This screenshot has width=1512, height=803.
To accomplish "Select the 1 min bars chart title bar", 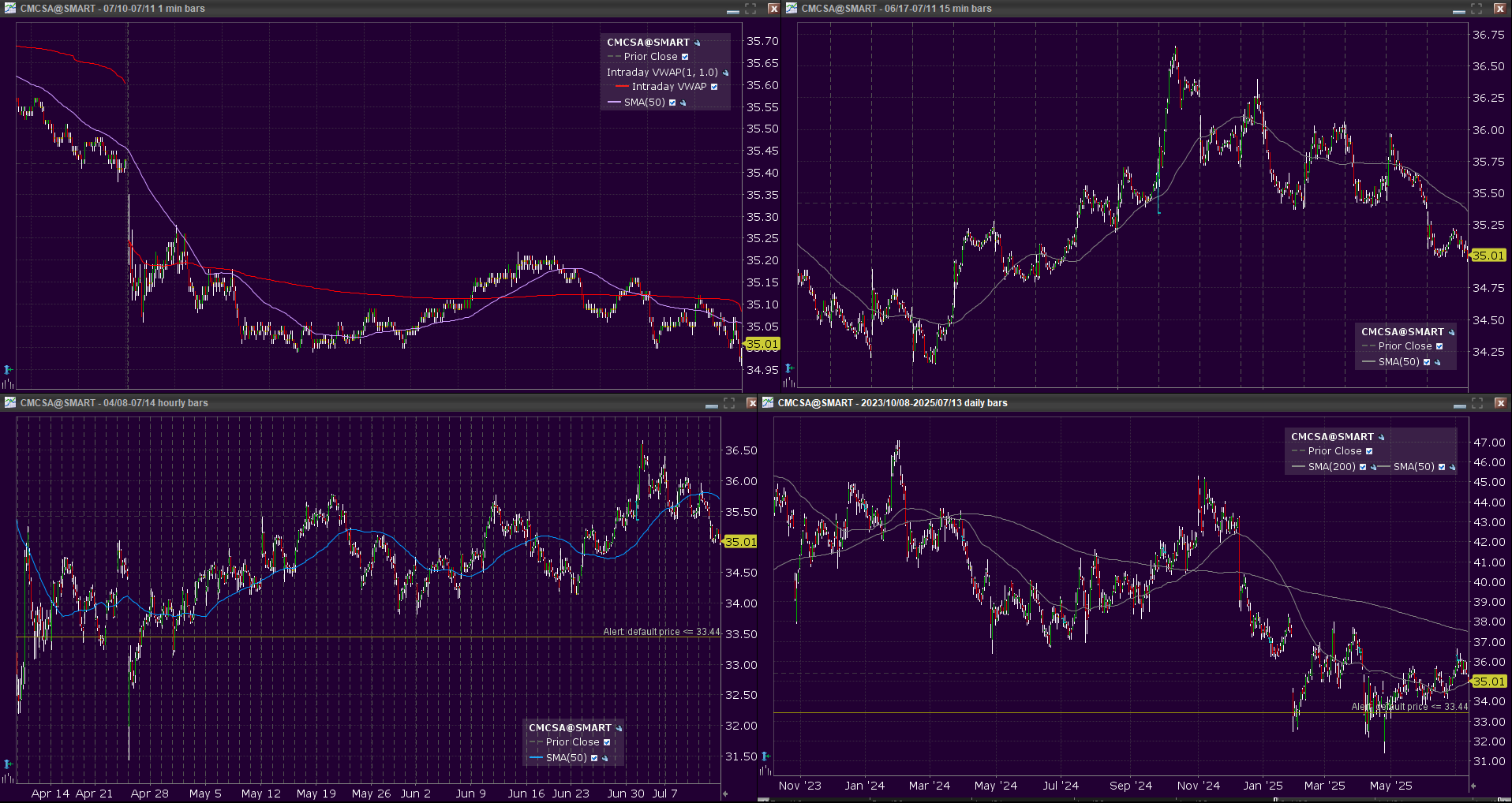I will pos(316,9).
